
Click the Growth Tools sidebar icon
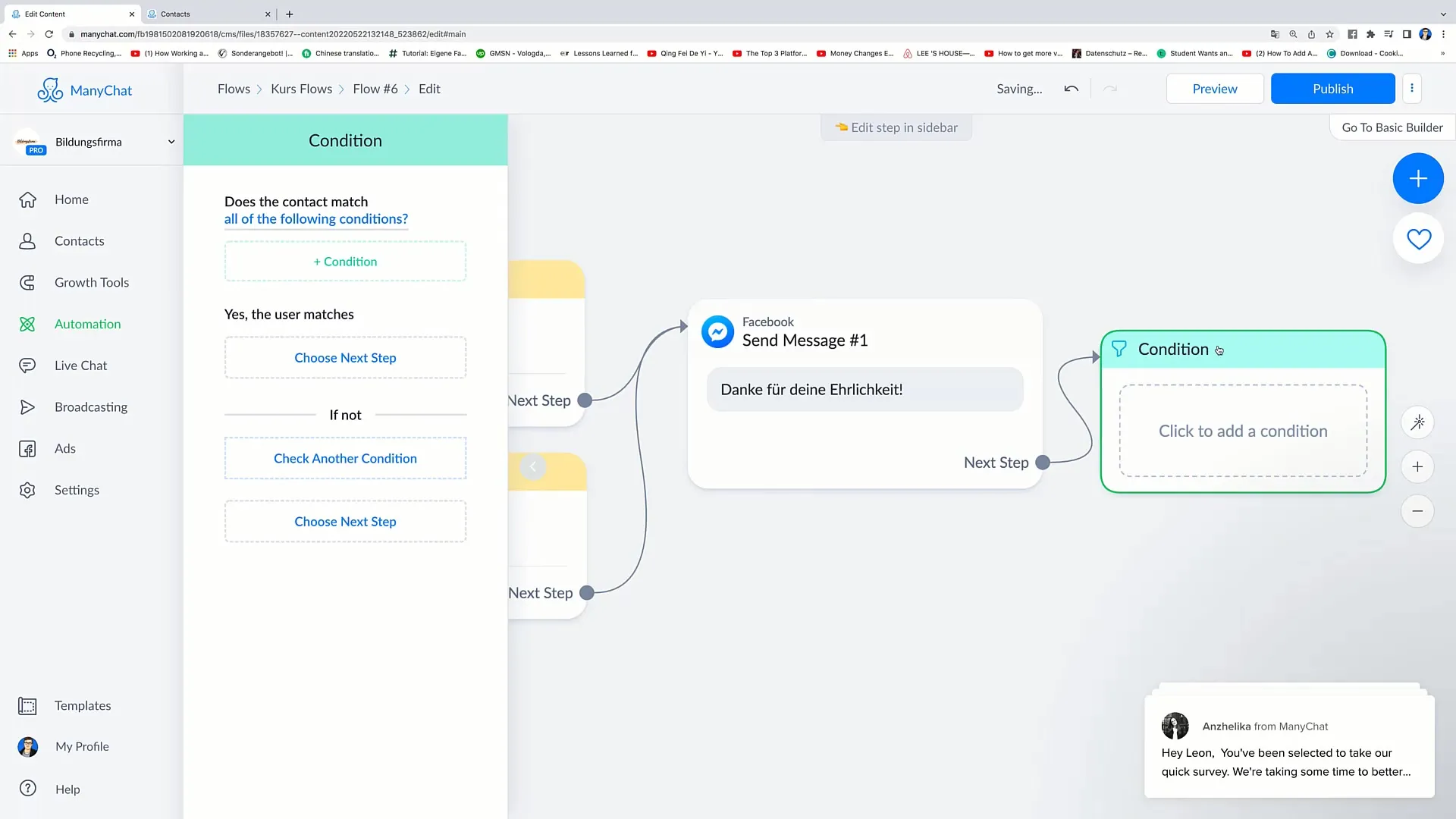[x=27, y=283]
